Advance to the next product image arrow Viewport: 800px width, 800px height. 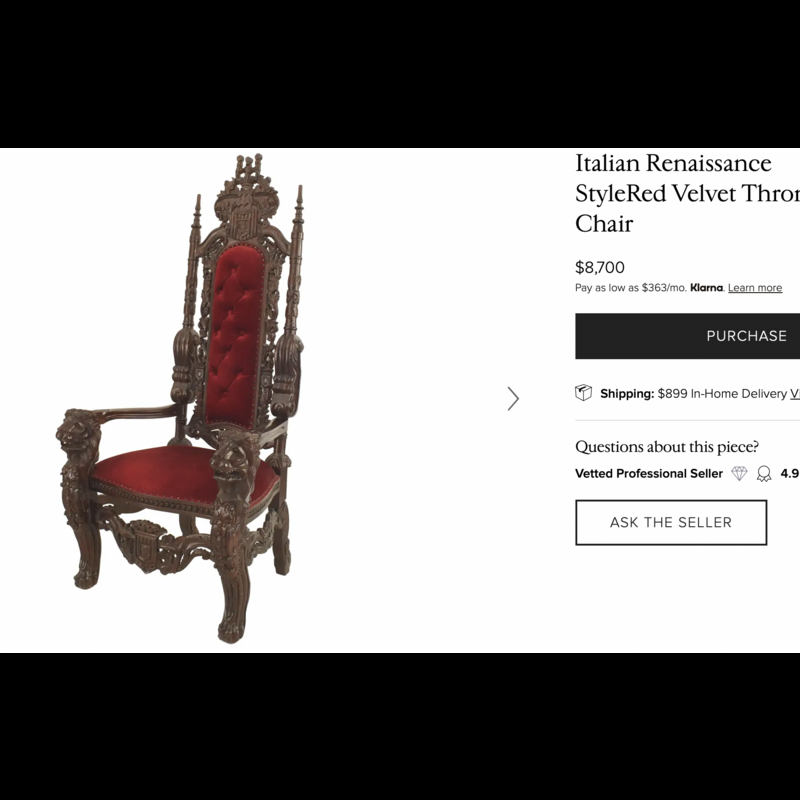513,398
